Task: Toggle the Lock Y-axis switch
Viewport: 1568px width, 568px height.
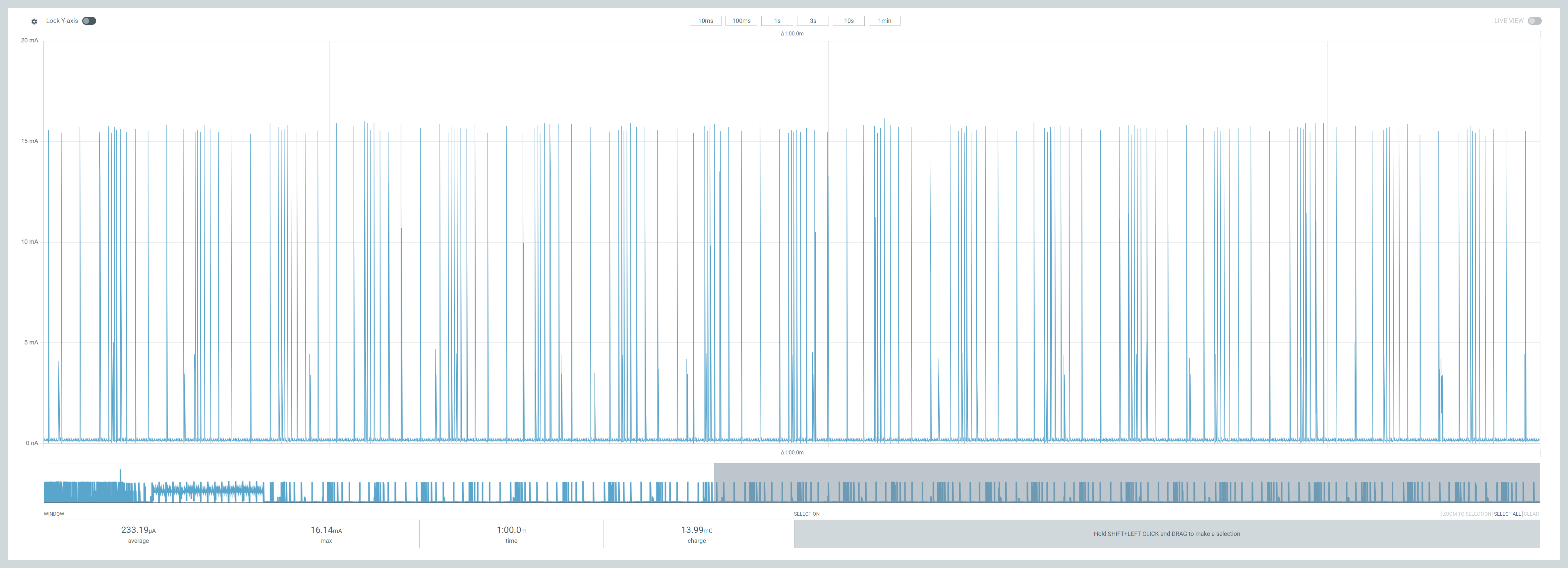Action: (89, 21)
